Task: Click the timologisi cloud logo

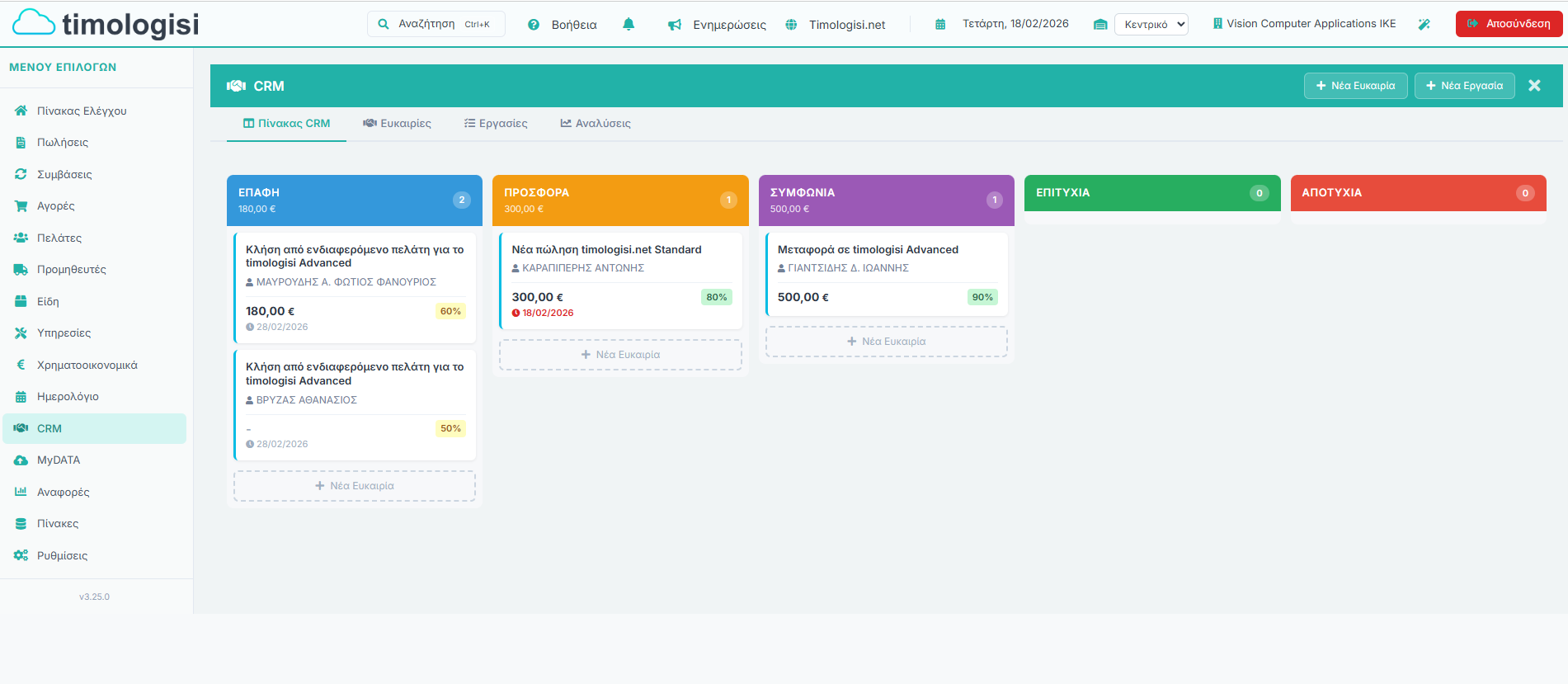Action: [x=106, y=24]
